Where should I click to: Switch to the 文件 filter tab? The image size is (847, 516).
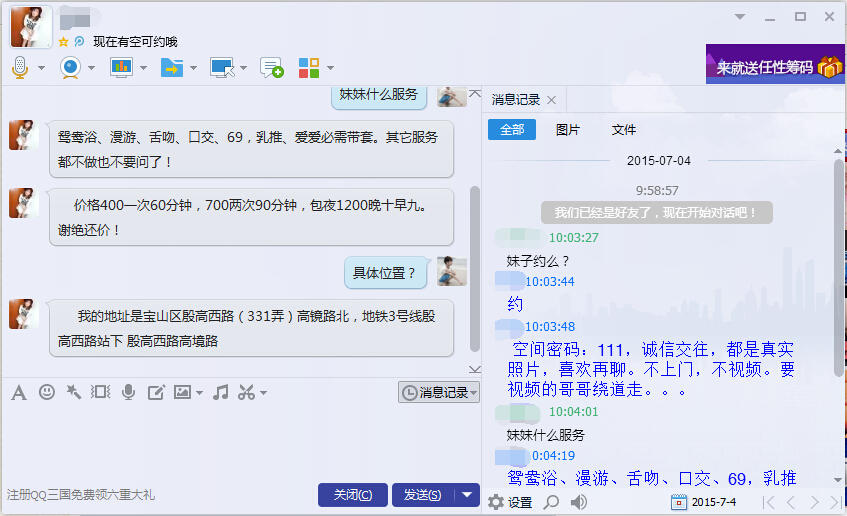[x=623, y=130]
